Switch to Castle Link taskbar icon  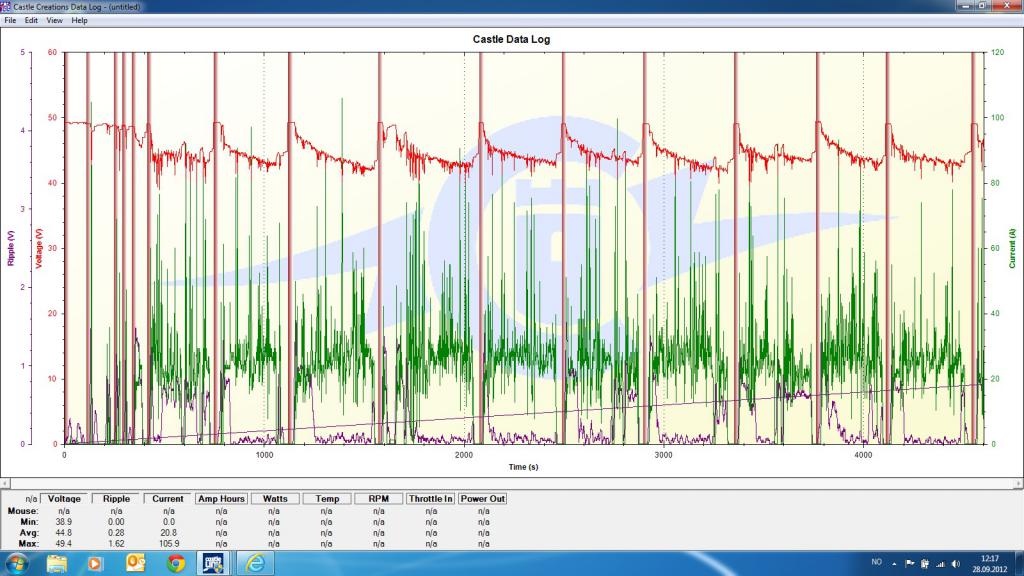point(214,563)
